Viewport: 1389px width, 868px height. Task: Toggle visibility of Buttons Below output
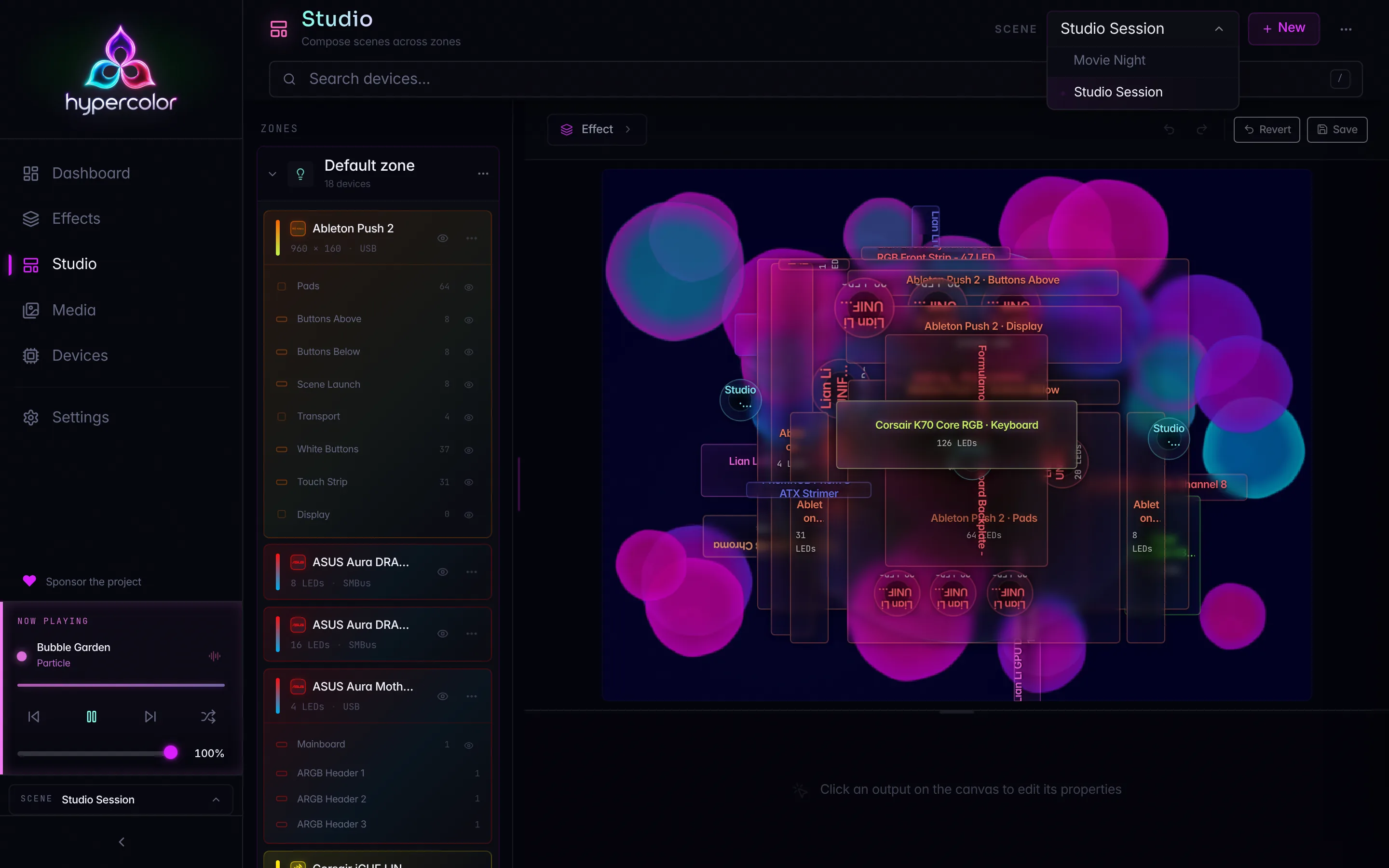pos(468,352)
